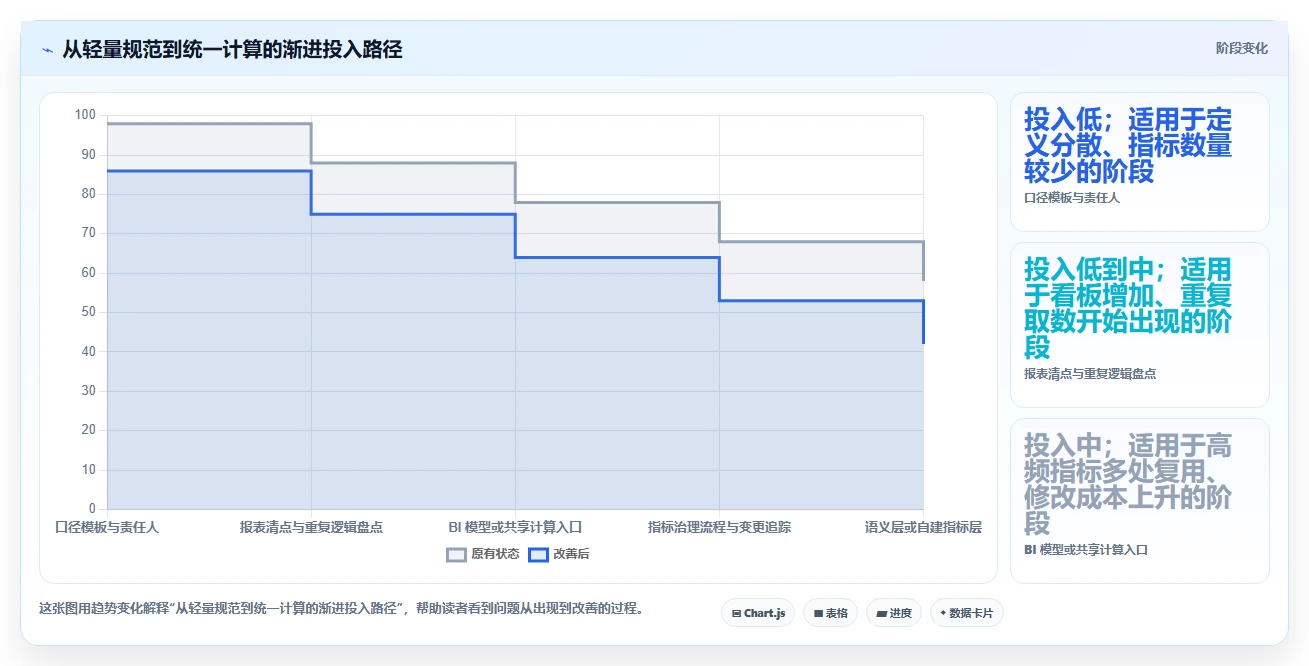Click the chart description text below chart
Viewport: 1309px width, 666px height.
pyautogui.click(x=342, y=608)
